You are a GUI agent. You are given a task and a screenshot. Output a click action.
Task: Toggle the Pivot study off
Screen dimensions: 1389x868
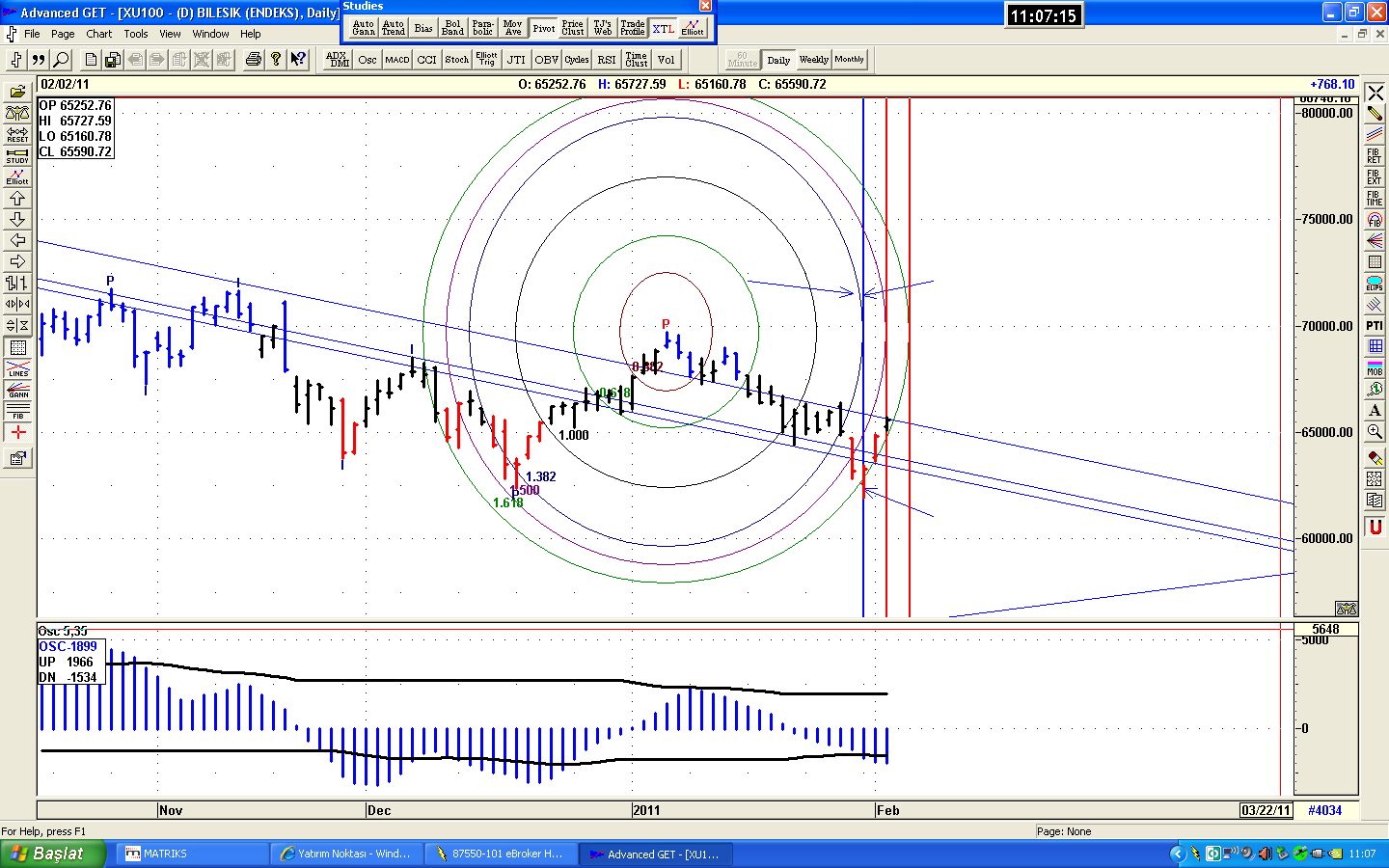point(544,28)
